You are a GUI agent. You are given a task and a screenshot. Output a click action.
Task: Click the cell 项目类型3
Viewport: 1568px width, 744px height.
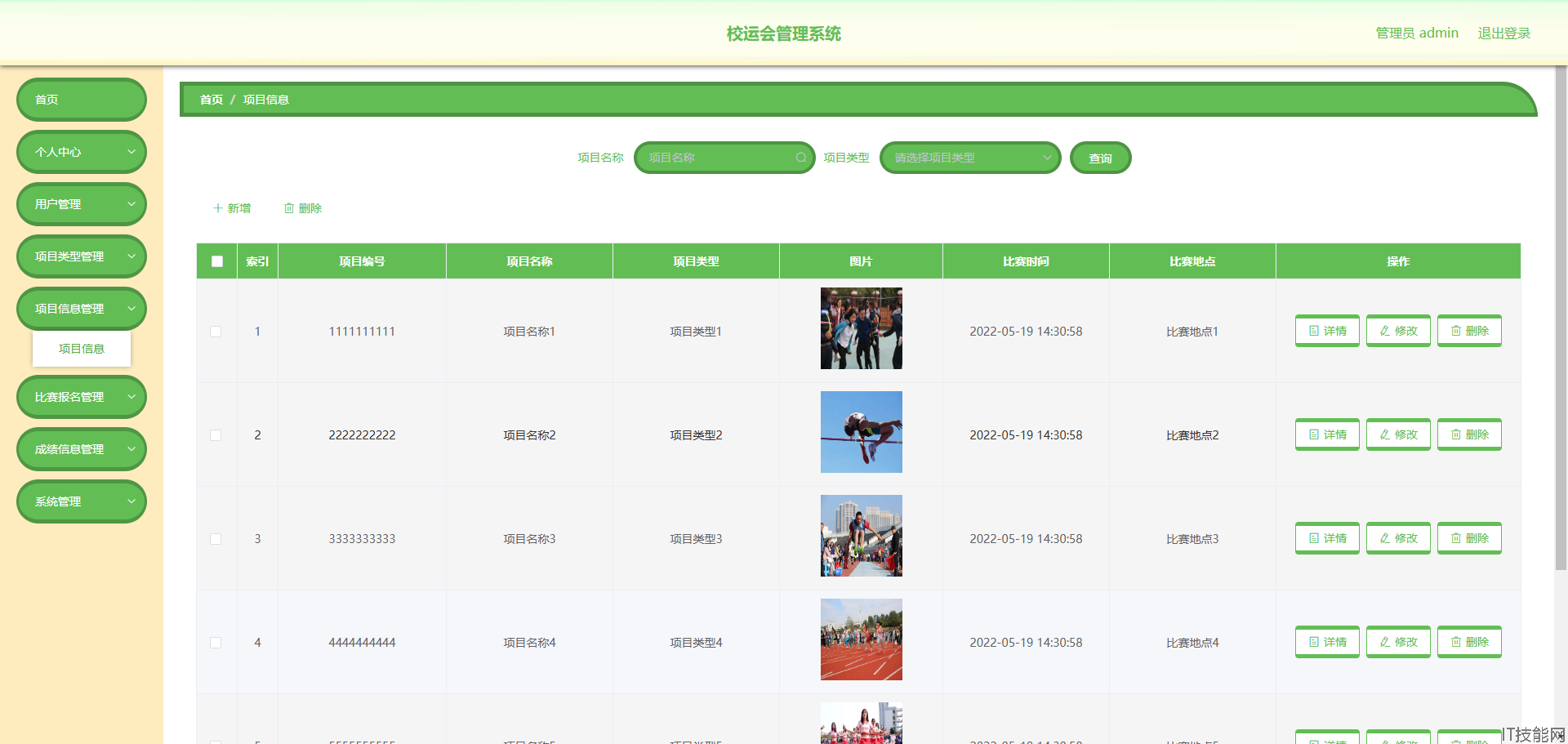(x=696, y=539)
